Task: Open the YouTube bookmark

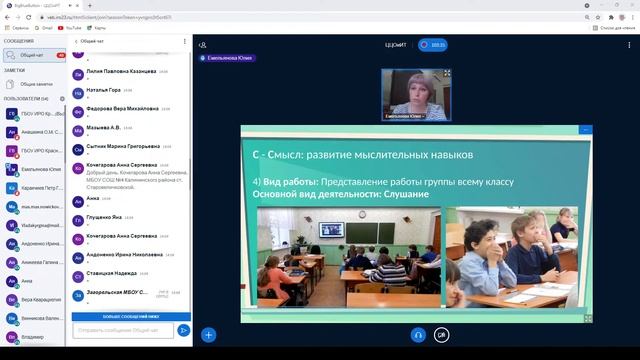Action: click(x=69, y=28)
